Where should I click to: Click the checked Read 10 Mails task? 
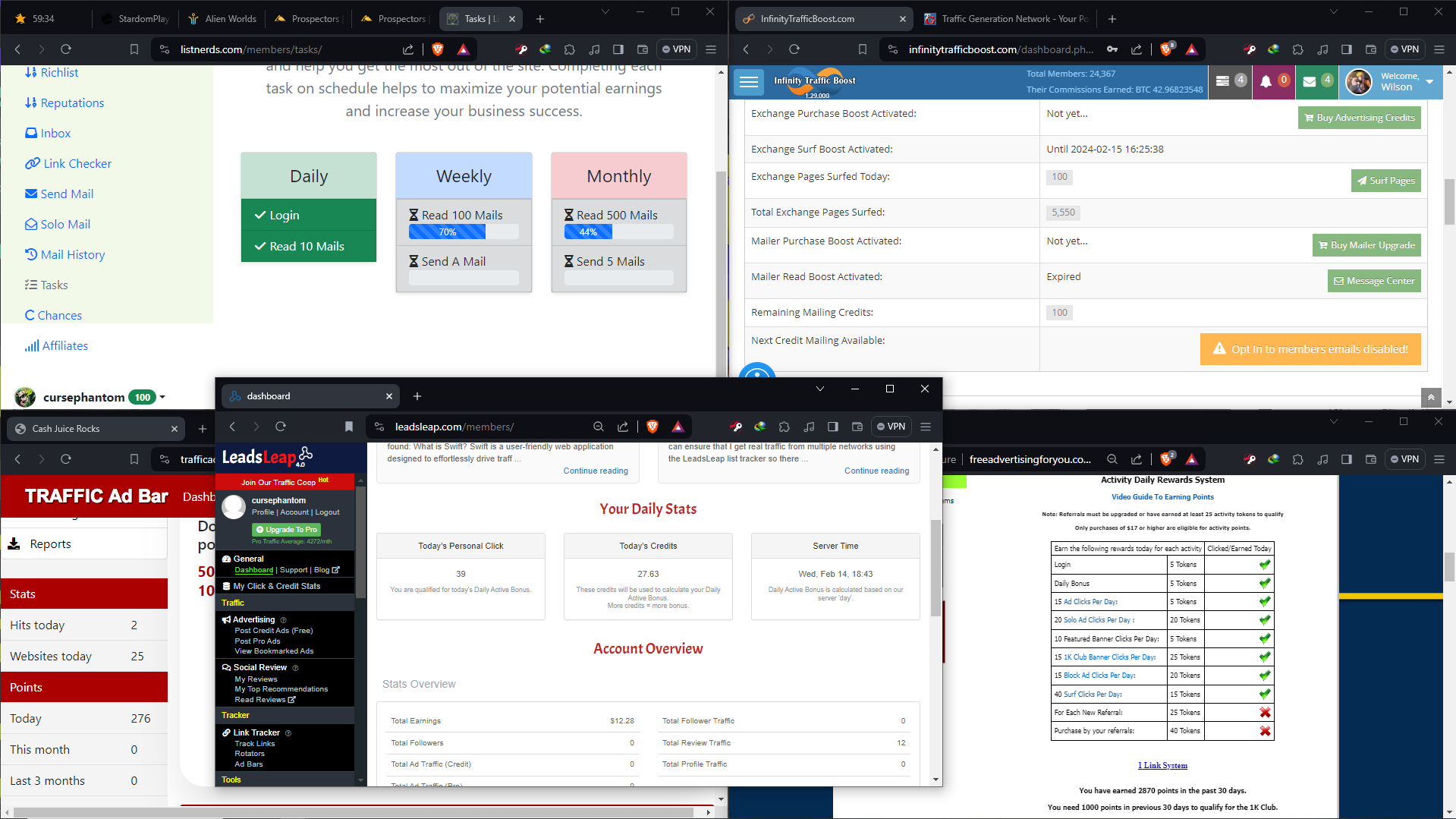(x=309, y=247)
